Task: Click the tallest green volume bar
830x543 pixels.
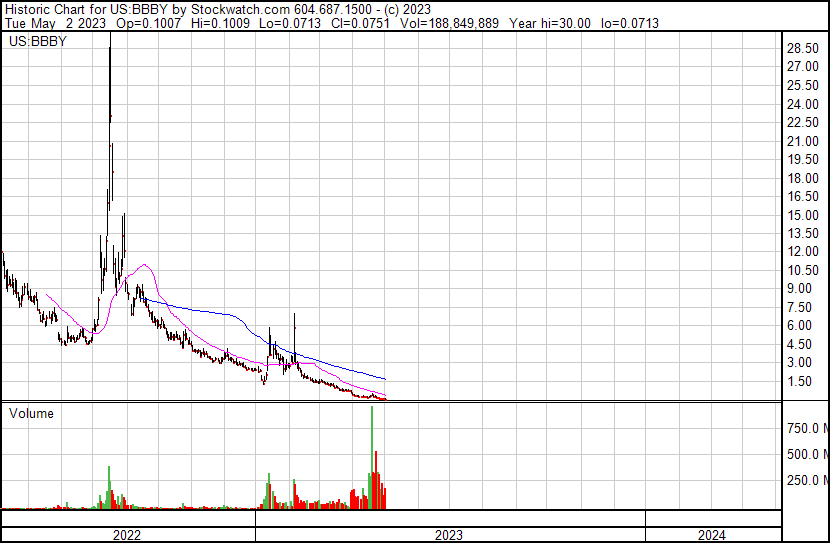Action: (372, 457)
